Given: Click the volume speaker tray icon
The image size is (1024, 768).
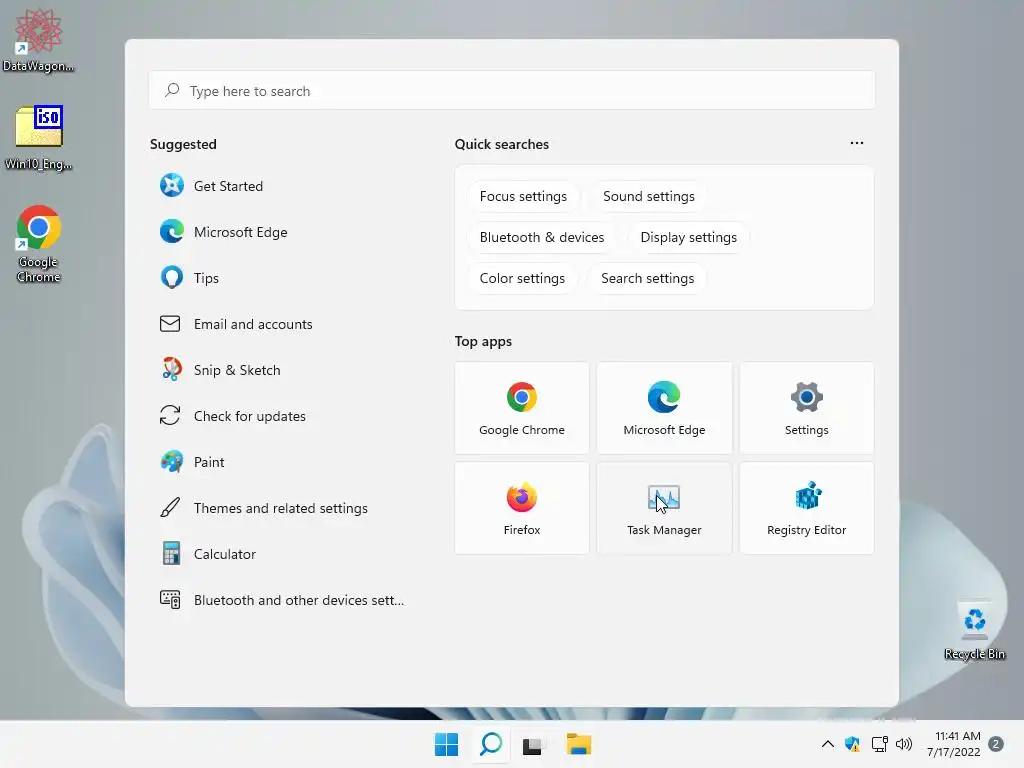Looking at the screenshot, I should click(x=904, y=744).
